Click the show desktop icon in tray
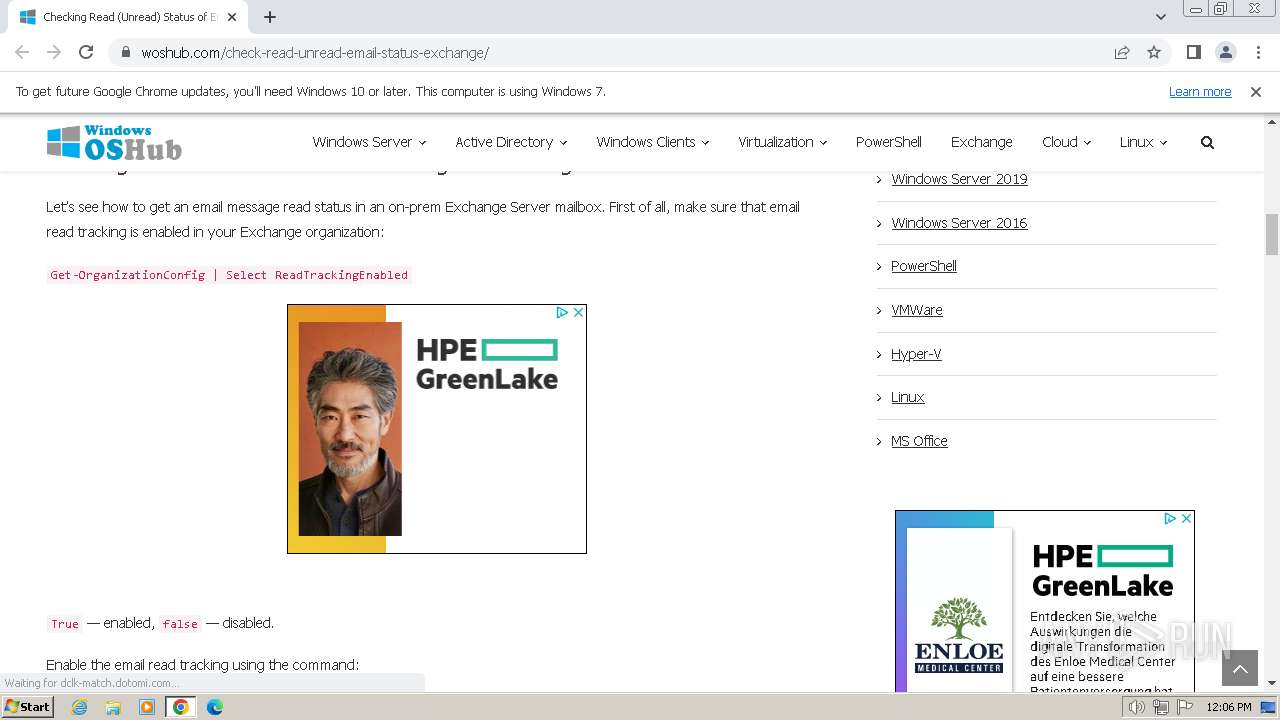Viewport: 1280px width, 720px height. point(1268,707)
